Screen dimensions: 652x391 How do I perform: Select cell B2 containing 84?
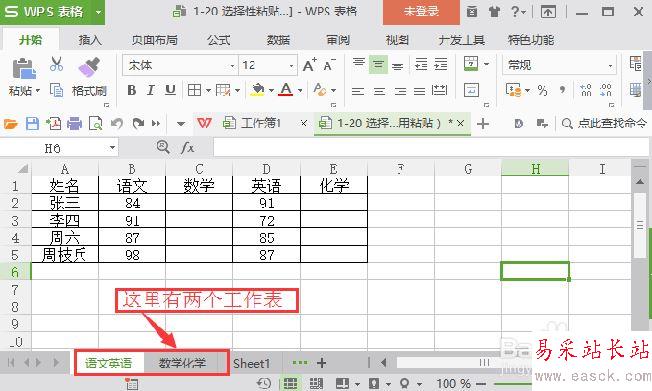point(132,203)
